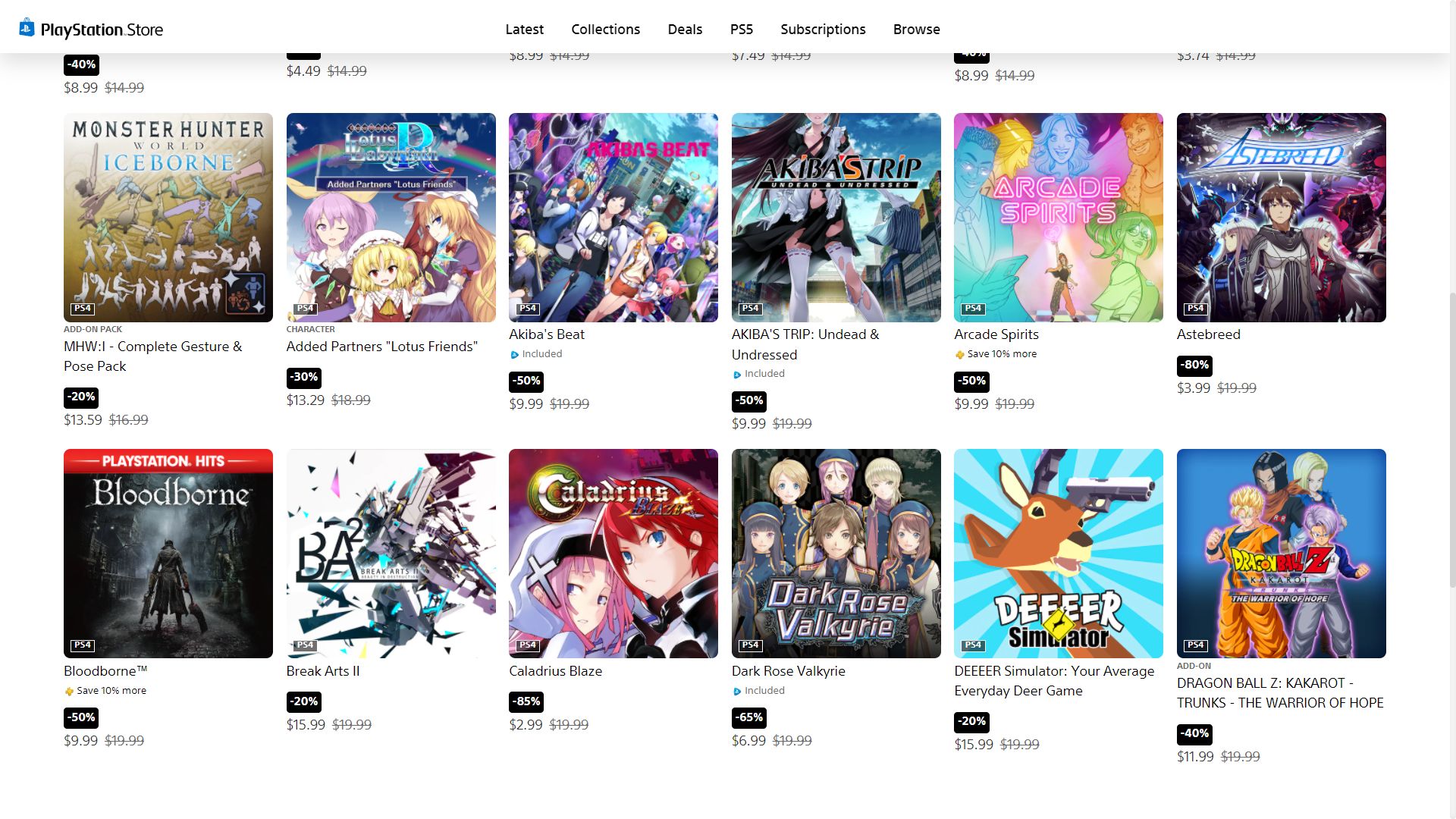Select the PS5 navigation item

[x=742, y=29]
